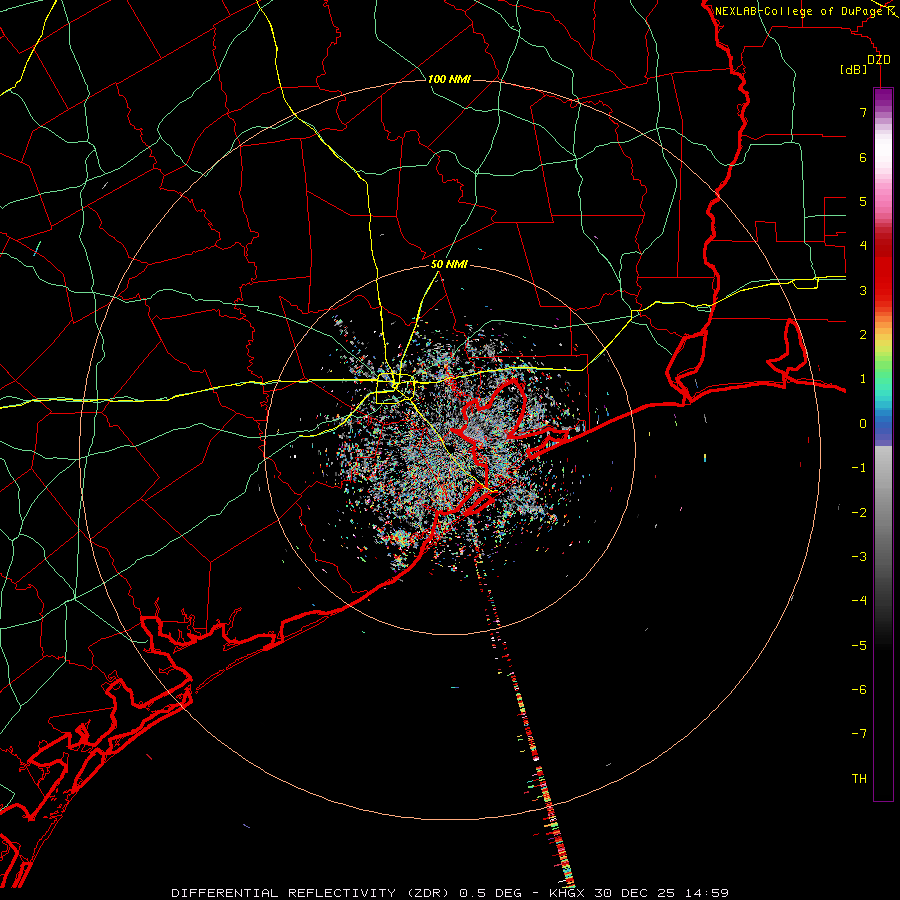Viewport: 900px width, 900px height.
Task: Click the '-2' value on the color scale
Action: point(859,512)
